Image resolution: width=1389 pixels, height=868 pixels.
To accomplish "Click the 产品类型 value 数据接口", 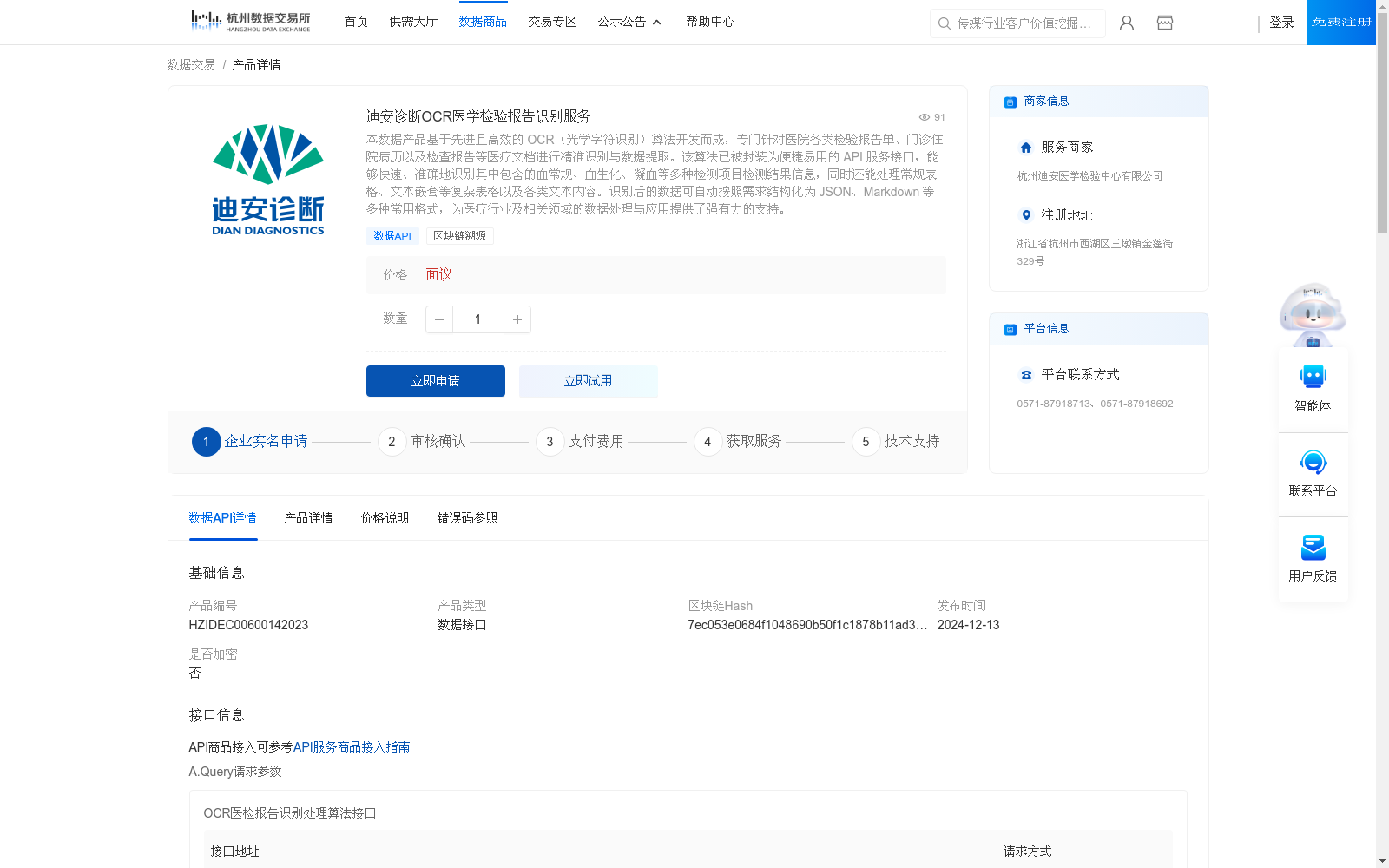I will pyautogui.click(x=462, y=625).
